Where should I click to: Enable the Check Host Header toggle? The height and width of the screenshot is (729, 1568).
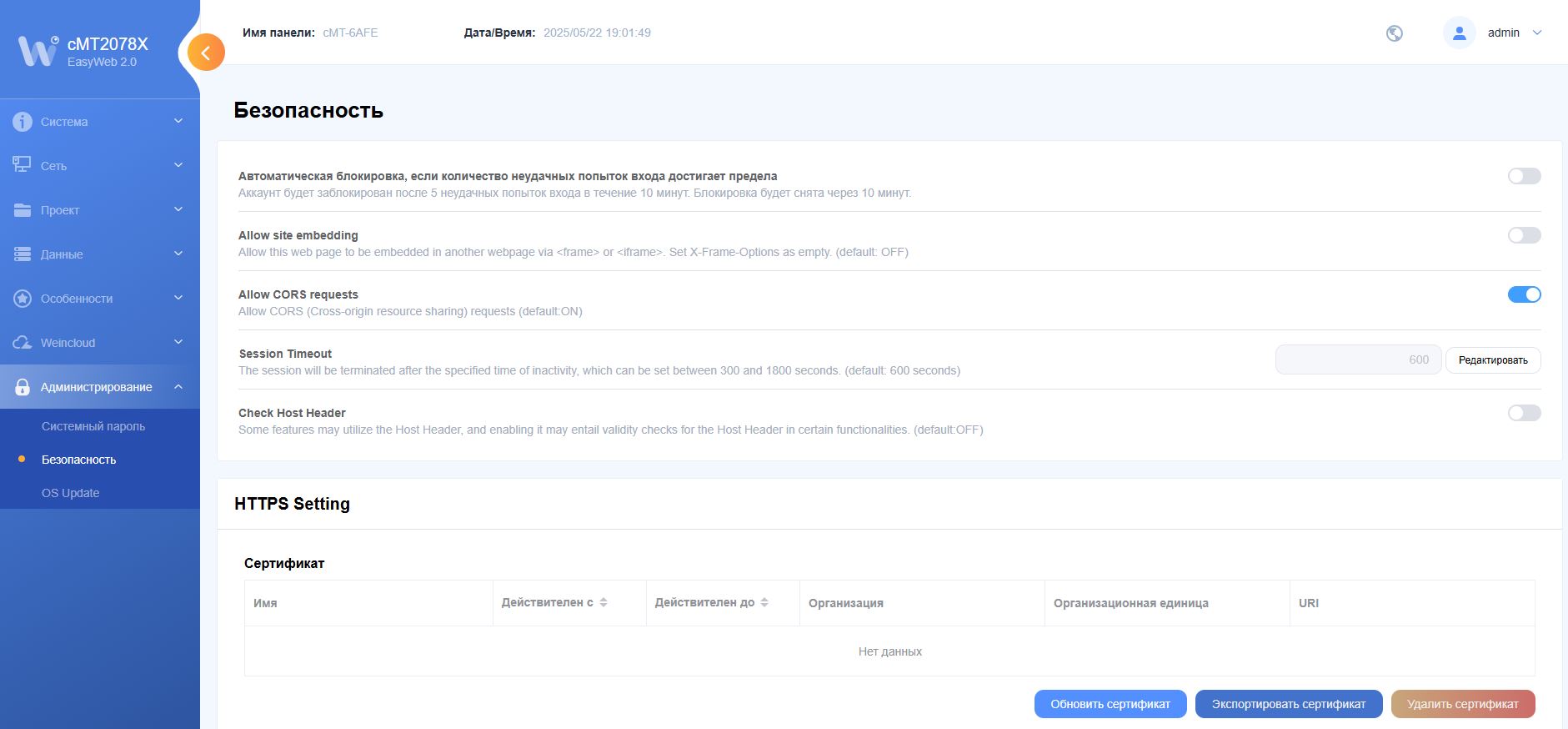point(1524,413)
